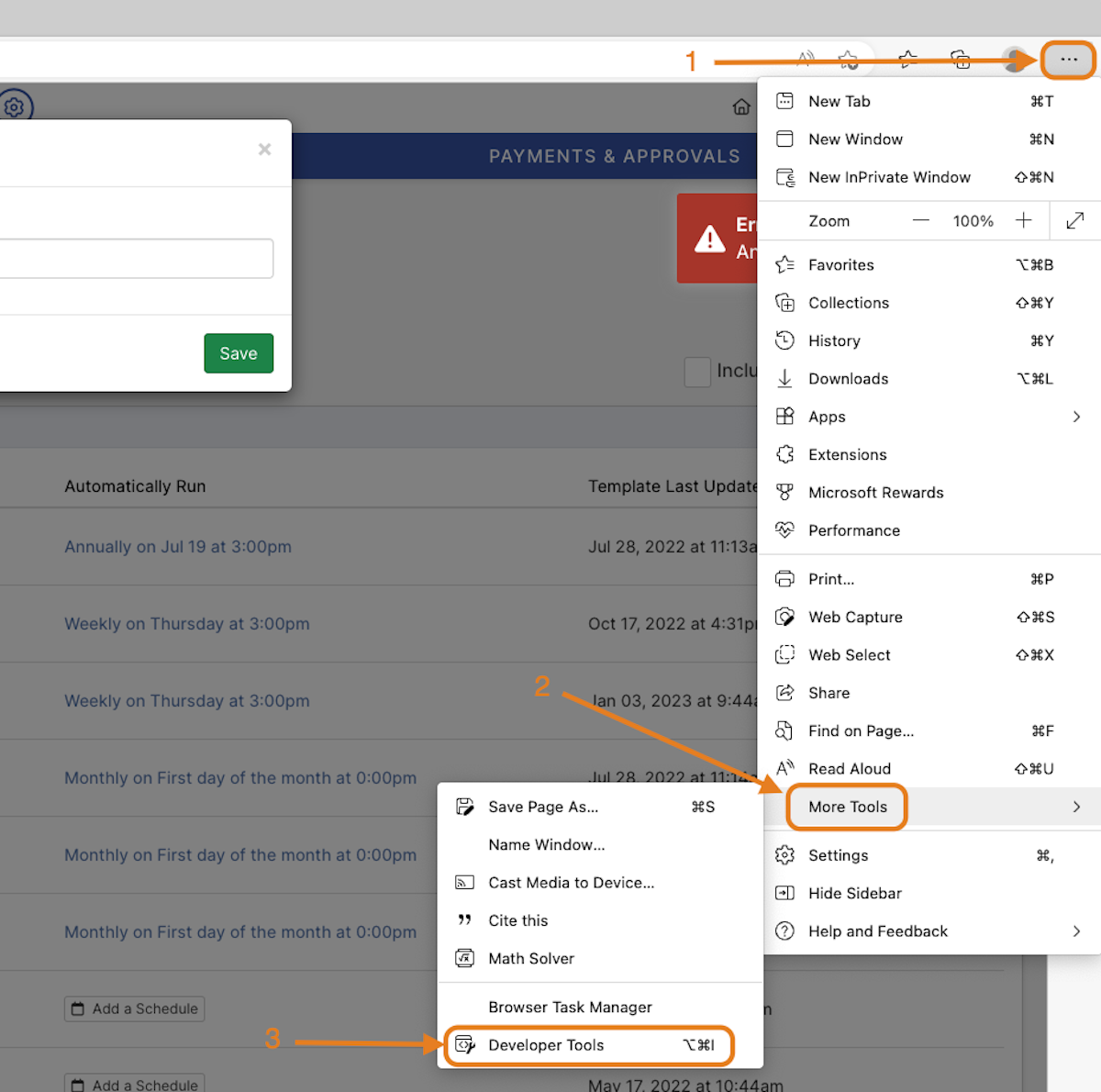
Task: Expand the Apps submenu
Action: (x=929, y=417)
